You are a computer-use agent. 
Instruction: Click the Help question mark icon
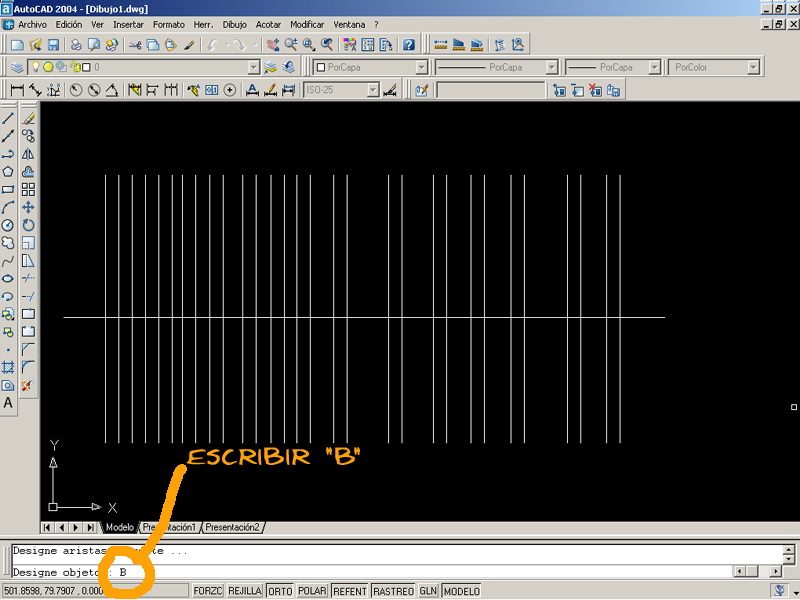[409, 45]
